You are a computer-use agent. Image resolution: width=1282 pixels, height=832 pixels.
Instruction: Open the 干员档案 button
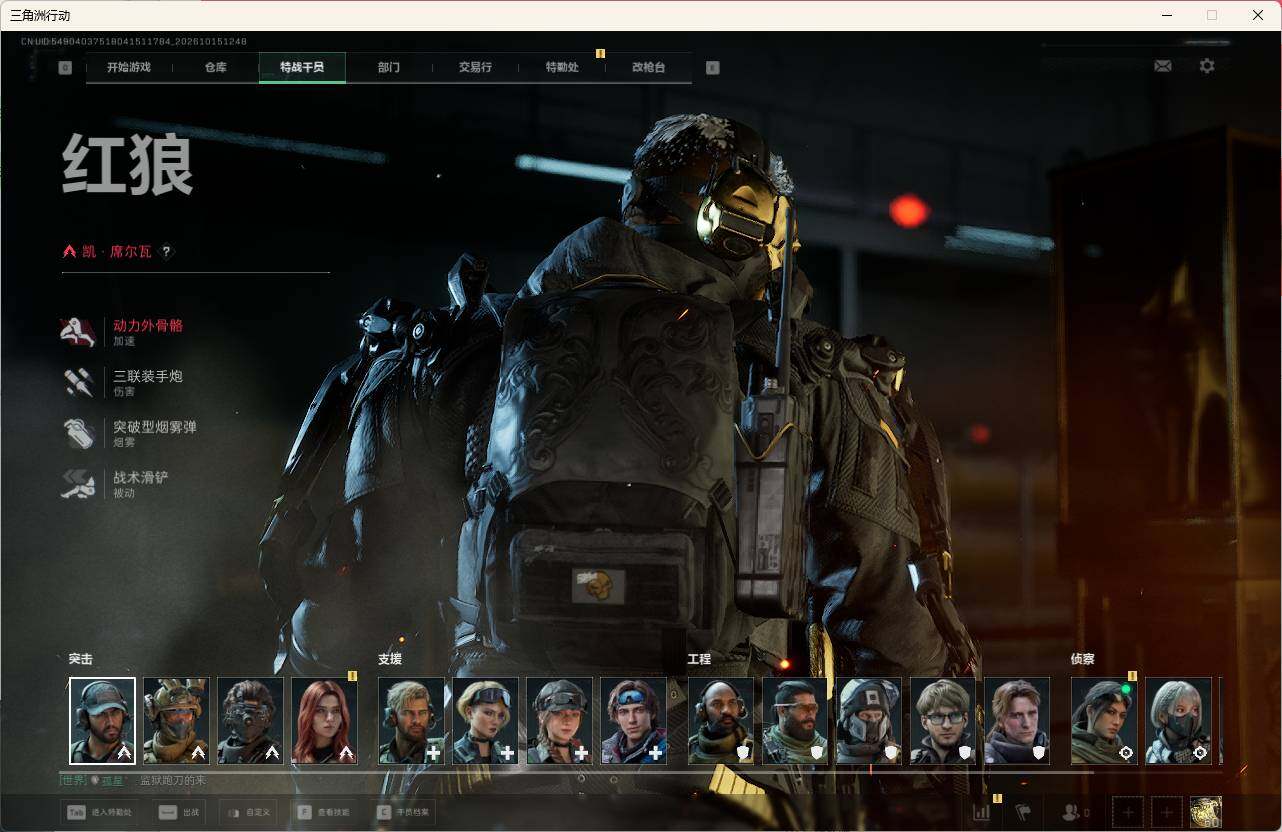(x=402, y=812)
